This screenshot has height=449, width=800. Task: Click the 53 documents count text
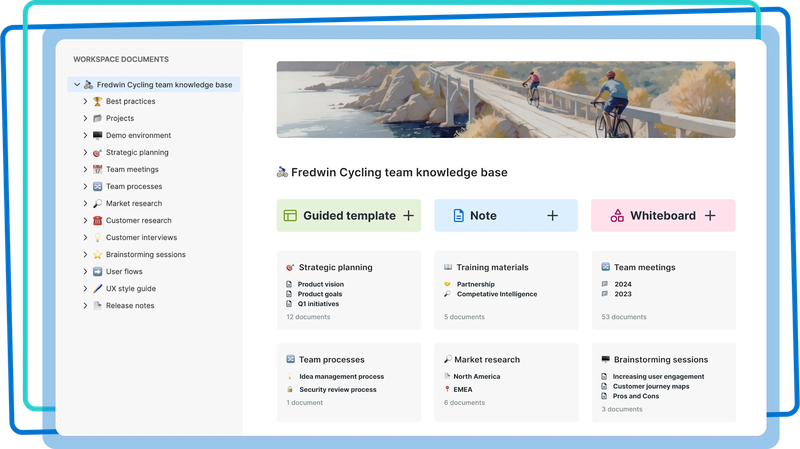(623, 317)
